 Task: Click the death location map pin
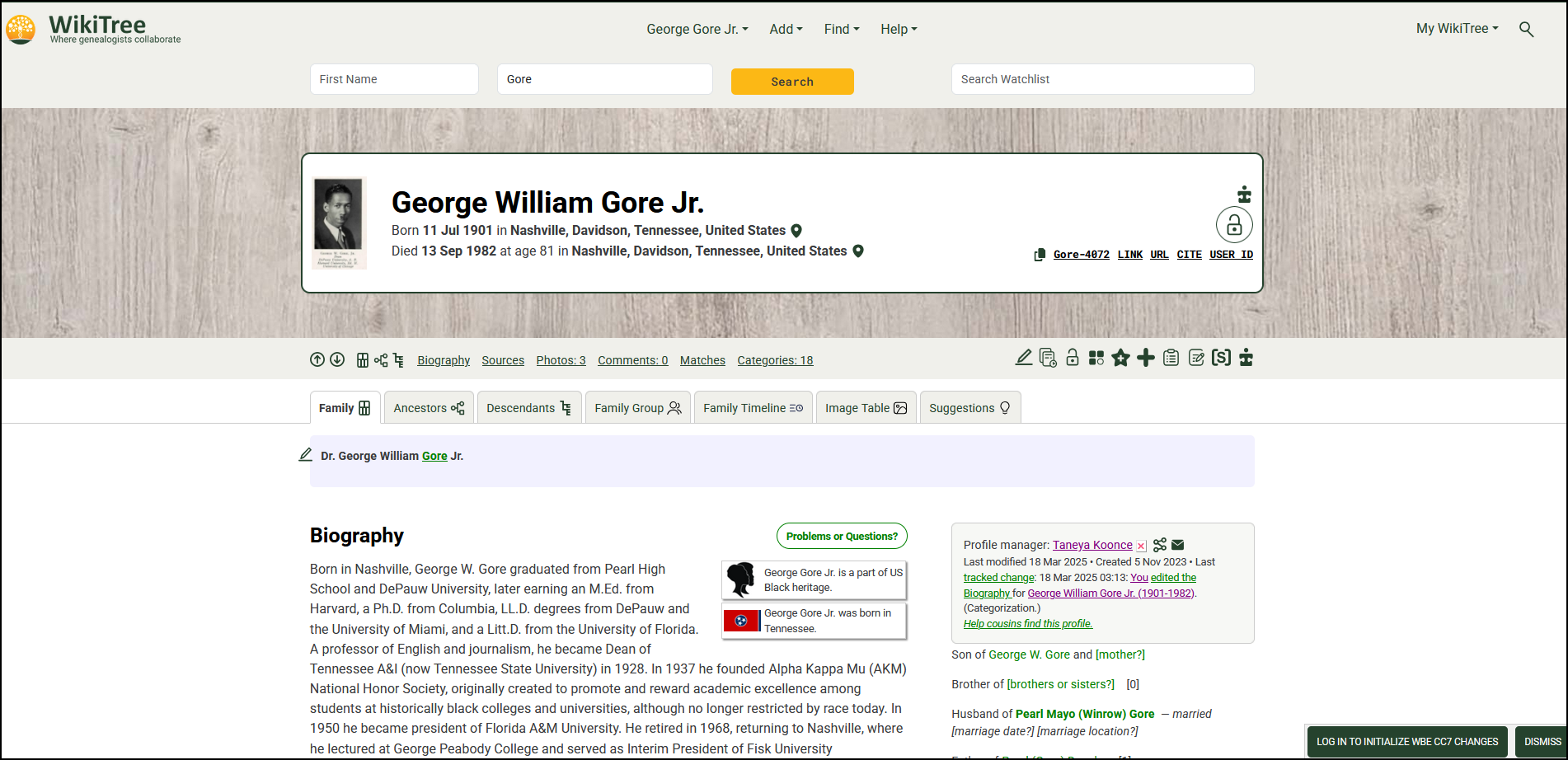(x=858, y=251)
